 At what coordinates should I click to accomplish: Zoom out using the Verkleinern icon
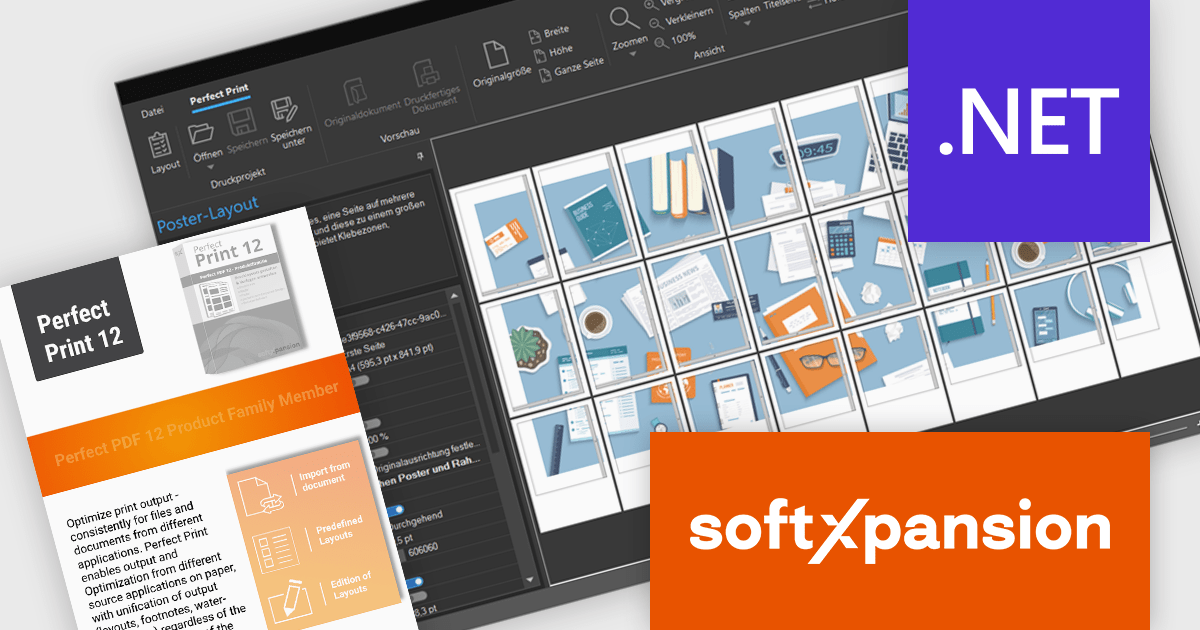pyautogui.click(x=656, y=22)
